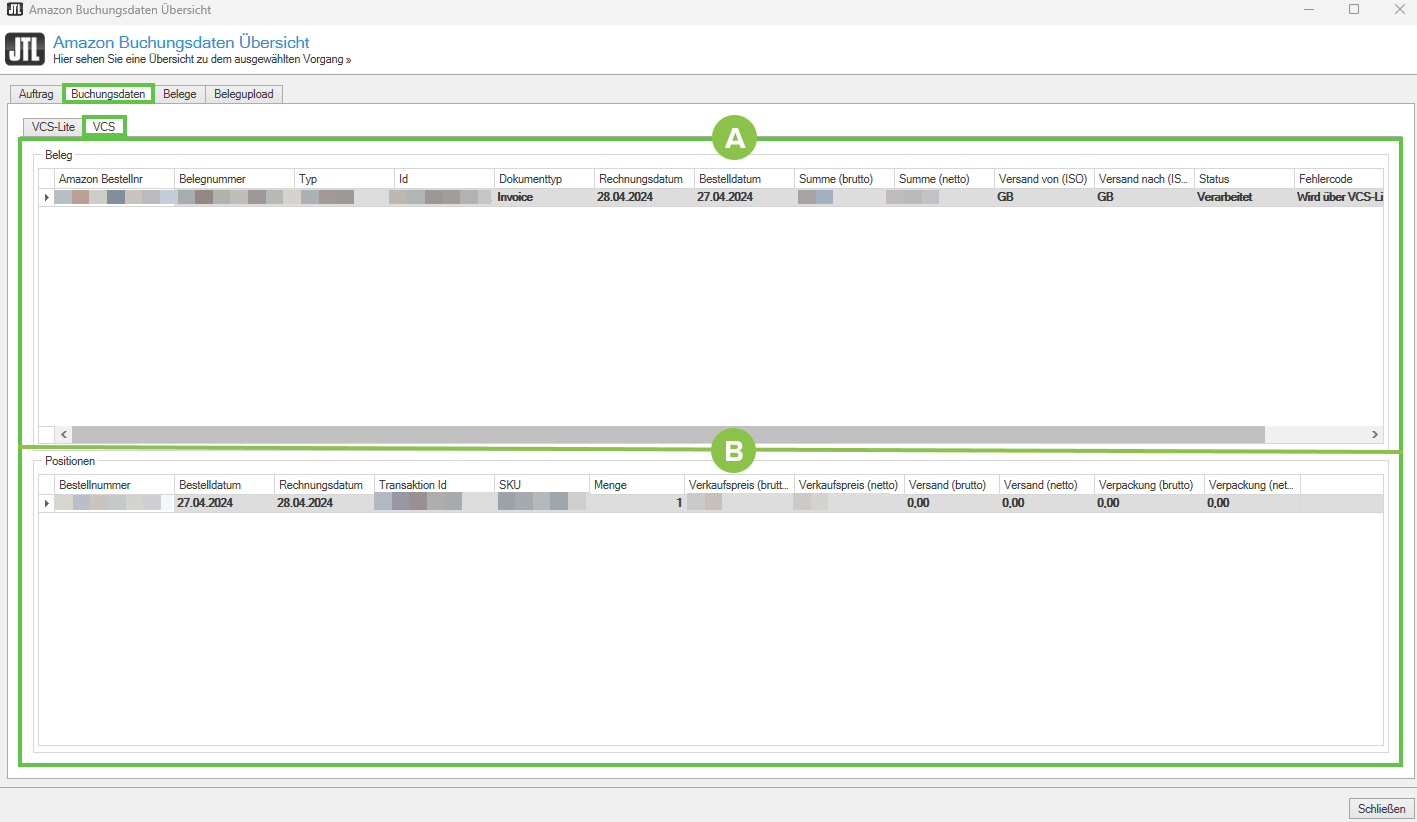Viewport: 1417px width, 822px height.
Task: Go to the Belegupload tab
Action: click(245, 94)
